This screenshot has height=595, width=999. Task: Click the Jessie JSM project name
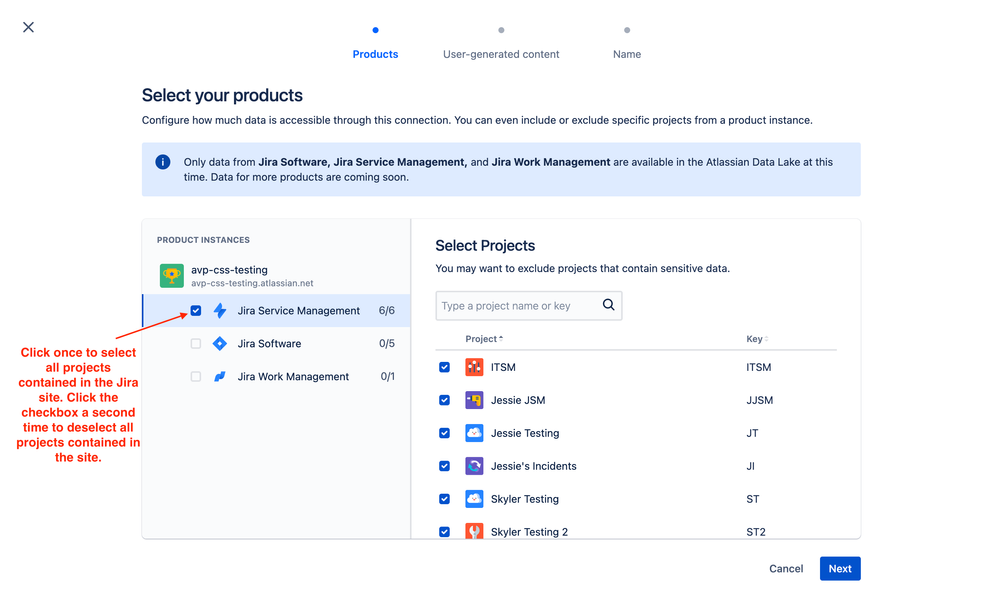coord(518,400)
